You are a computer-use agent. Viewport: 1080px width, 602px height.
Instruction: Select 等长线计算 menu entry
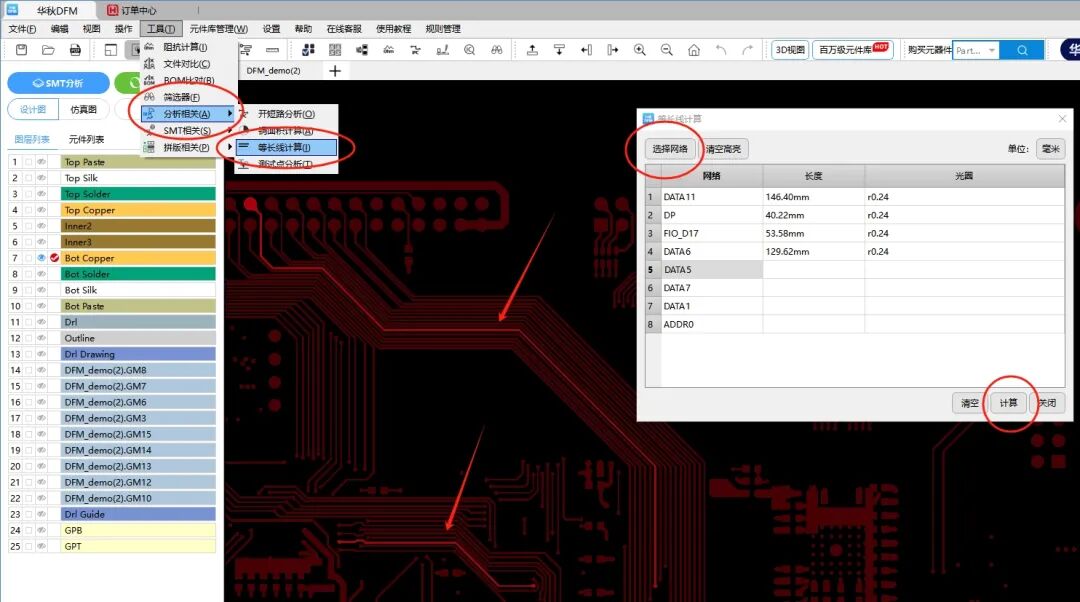click(x=284, y=148)
